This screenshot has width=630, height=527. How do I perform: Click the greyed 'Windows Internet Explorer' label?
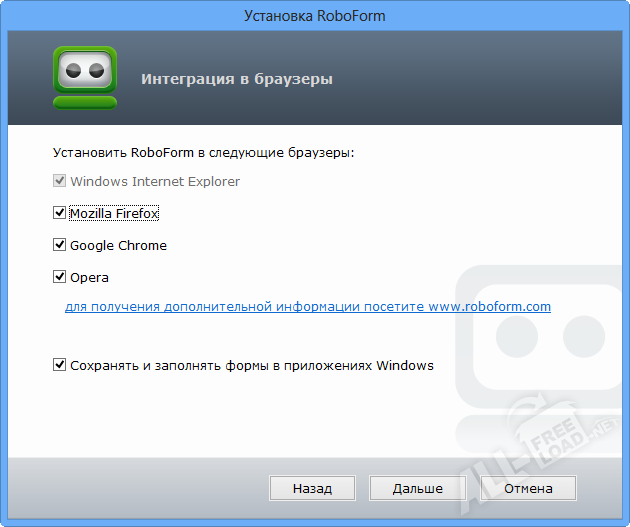[155, 182]
